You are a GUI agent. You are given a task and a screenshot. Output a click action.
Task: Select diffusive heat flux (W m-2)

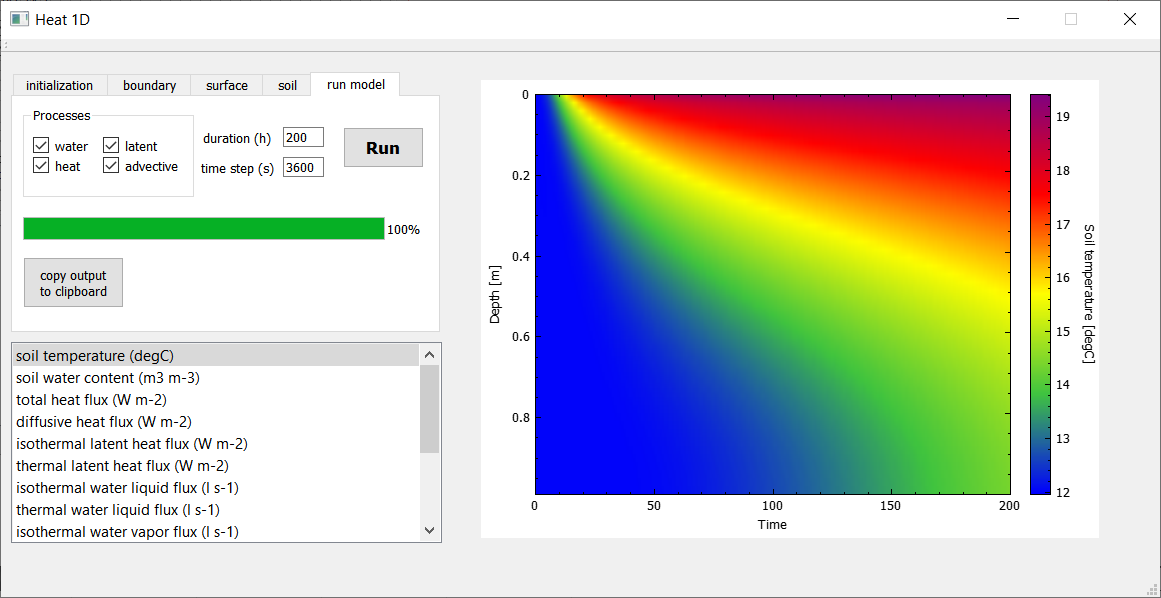click(216, 422)
